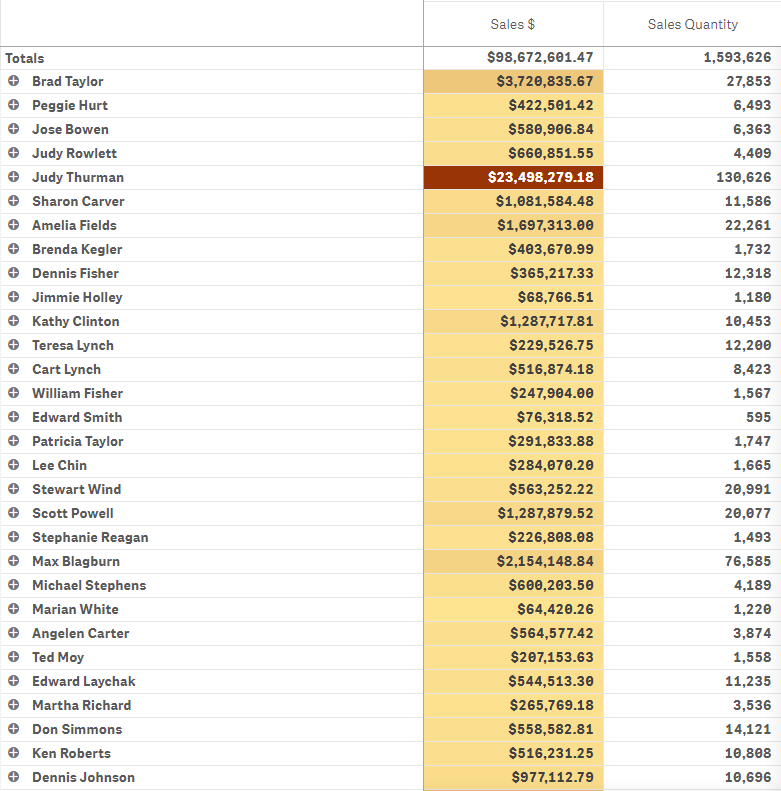781x791 pixels.
Task: Expand the Amelia Fields row
Action: pyautogui.click(x=14, y=225)
